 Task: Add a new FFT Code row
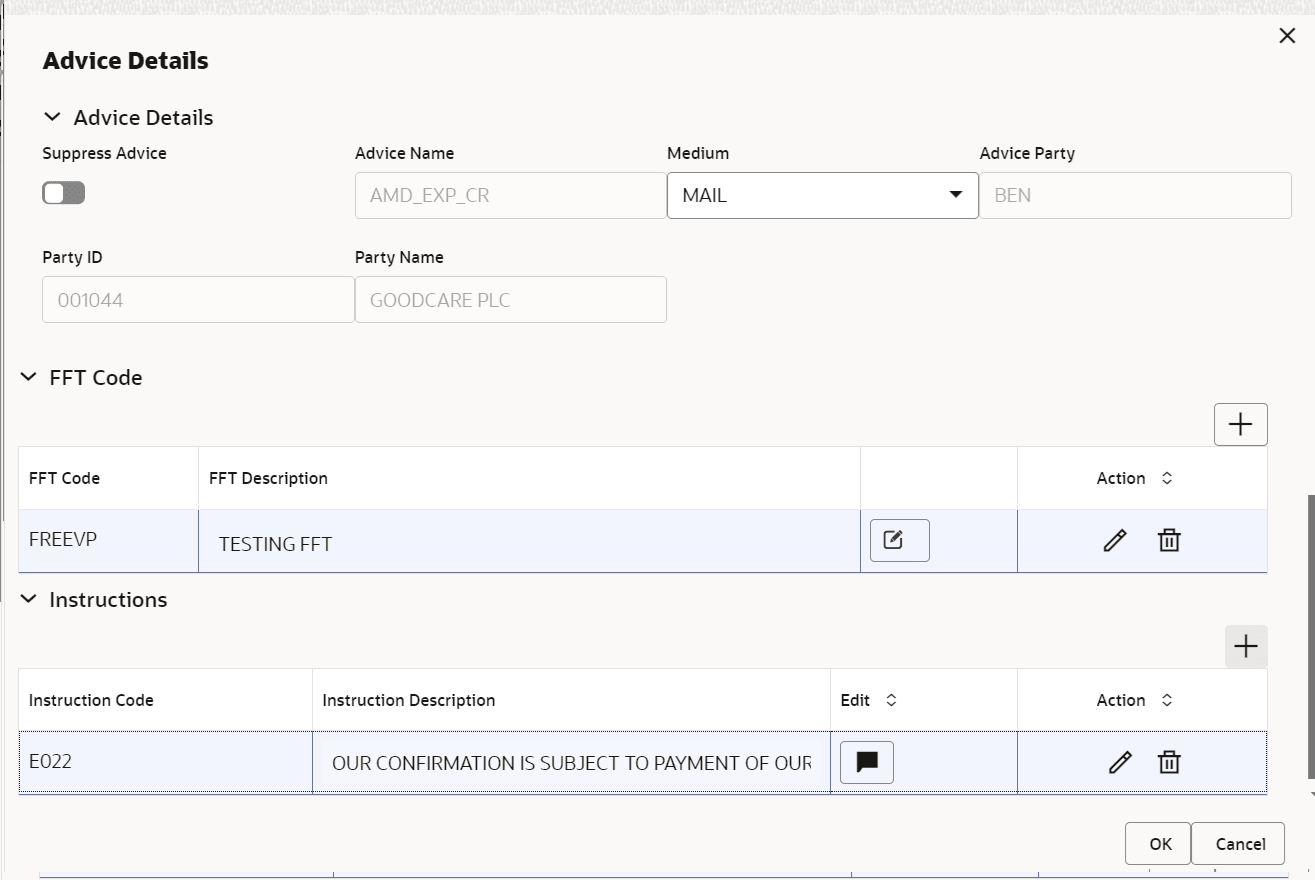(1240, 424)
